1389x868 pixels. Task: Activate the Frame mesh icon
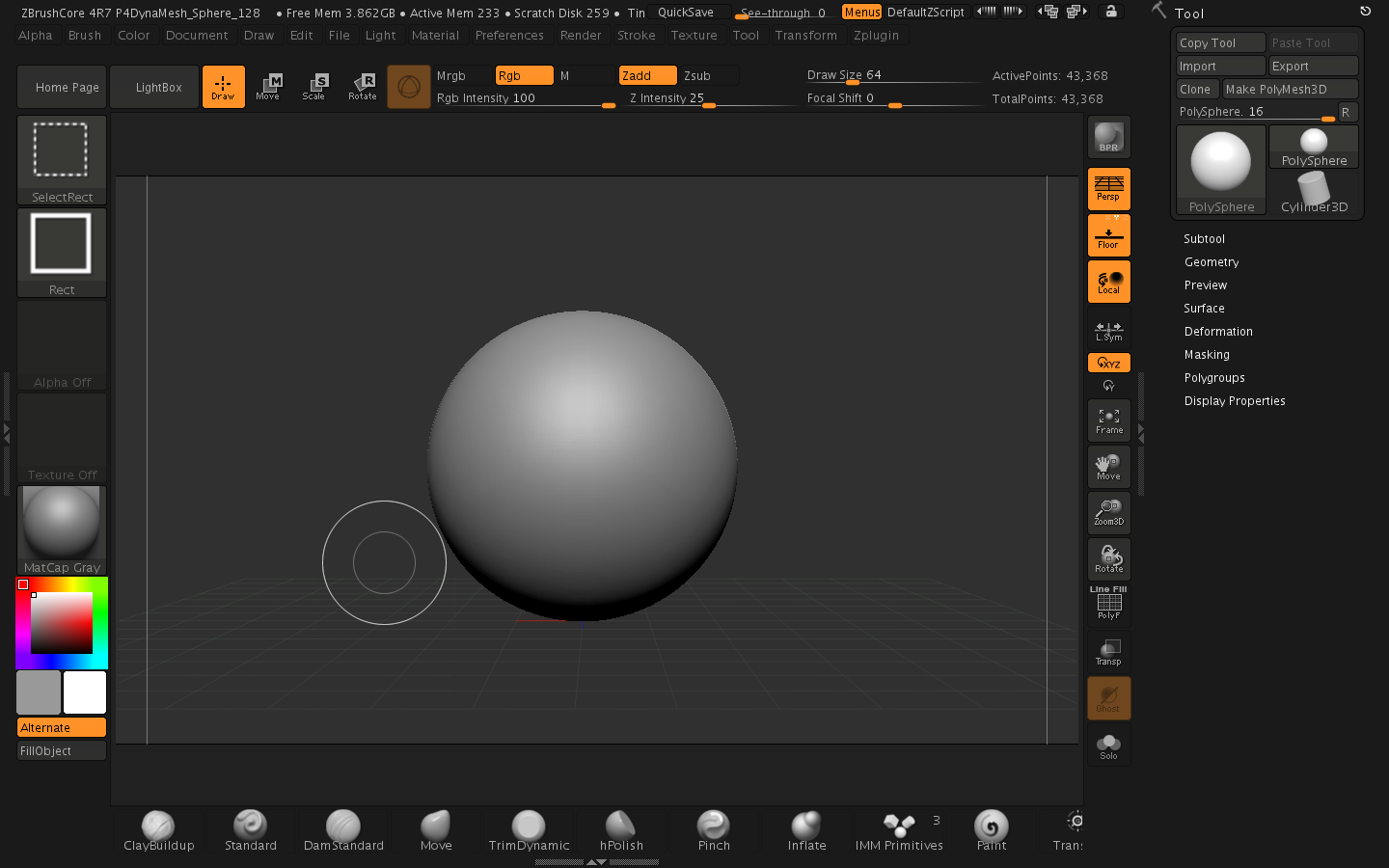[x=1108, y=420]
